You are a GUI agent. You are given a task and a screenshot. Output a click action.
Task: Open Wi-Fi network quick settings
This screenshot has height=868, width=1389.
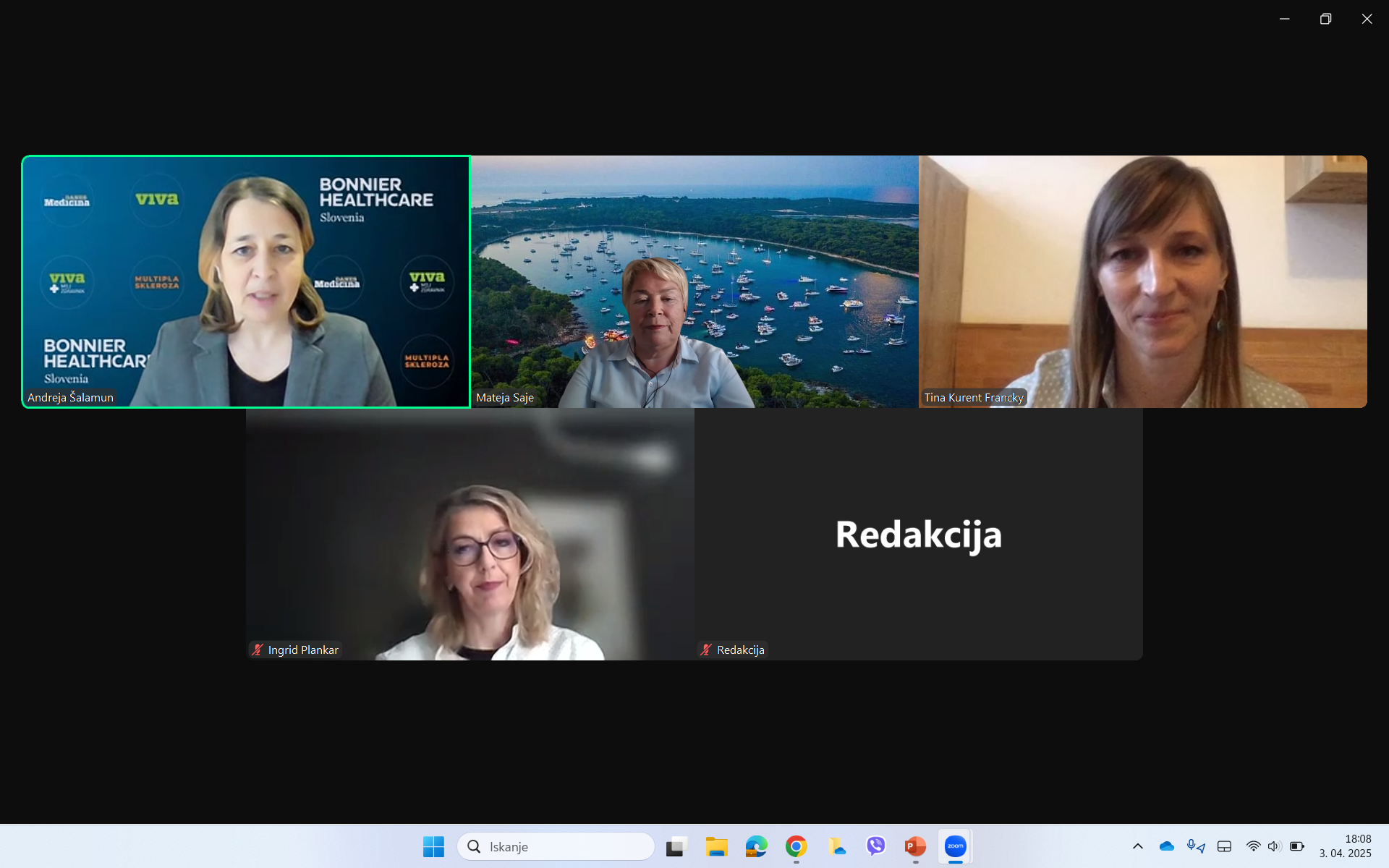(x=1253, y=846)
